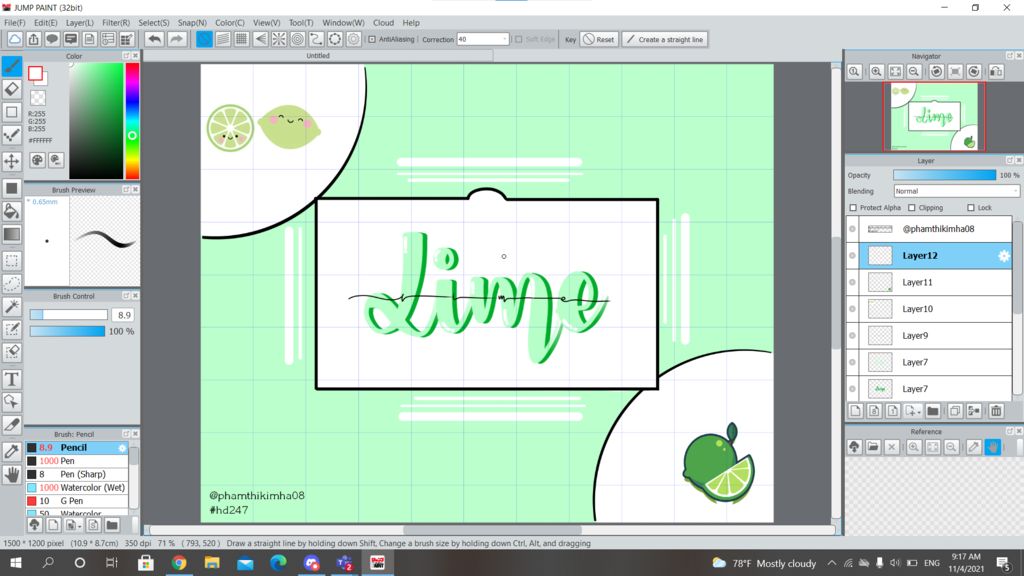Open the Select menu
Viewport: 1024px width, 576px height.
(x=153, y=22)
